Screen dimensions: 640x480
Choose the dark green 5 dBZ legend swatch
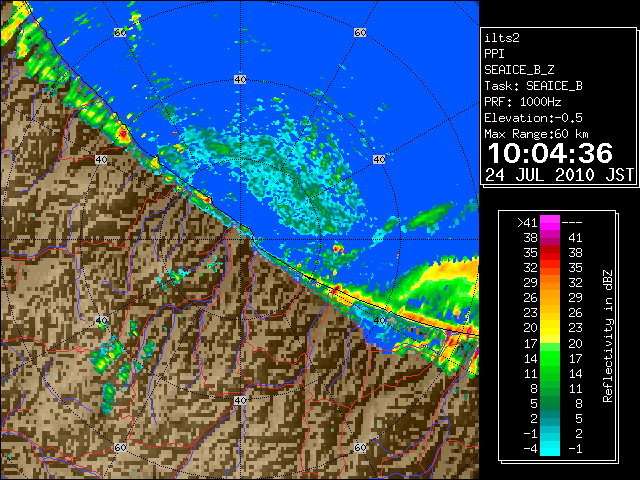click(550, 404)
